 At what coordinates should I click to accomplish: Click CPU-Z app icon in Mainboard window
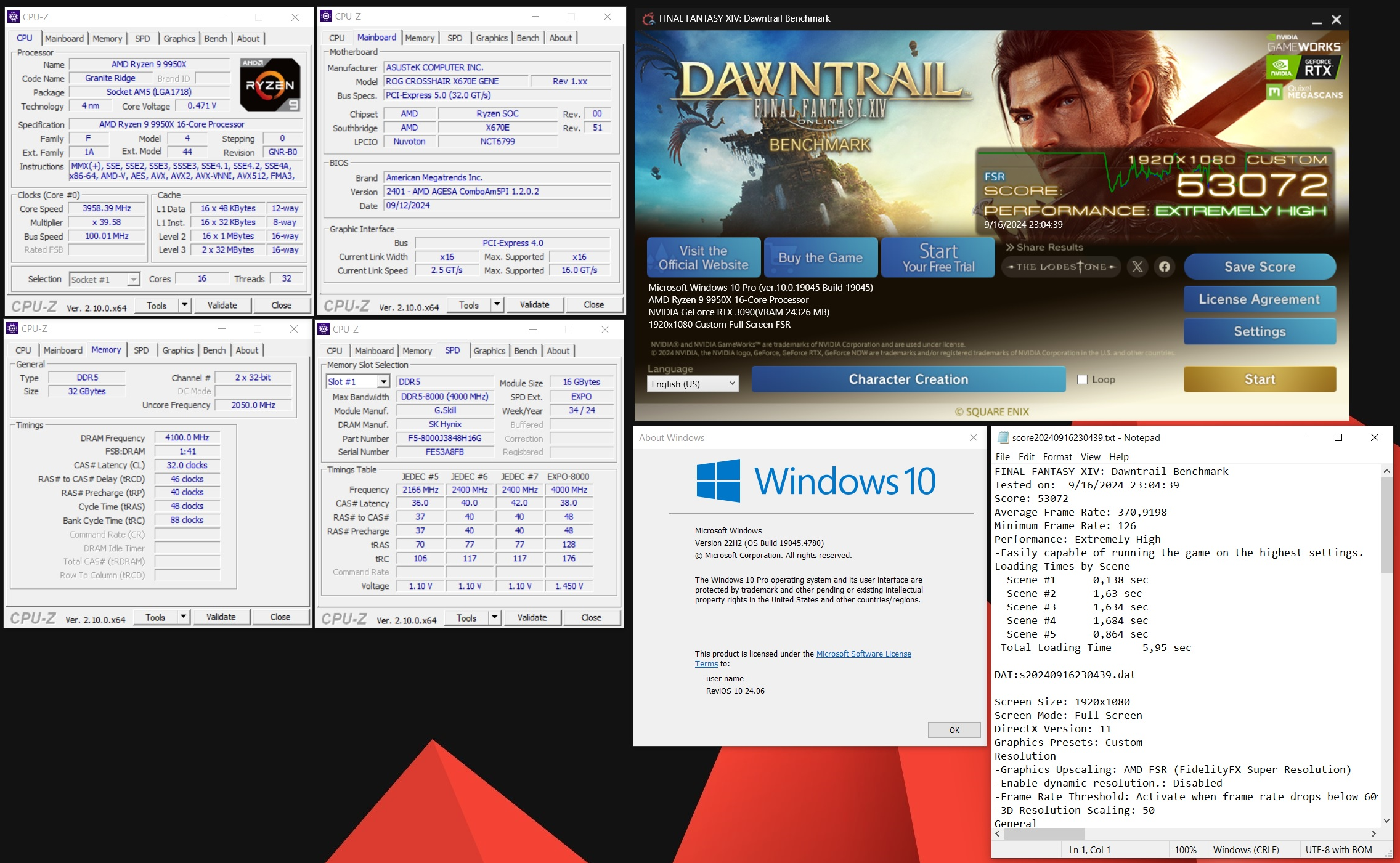(x=326, y=16)
